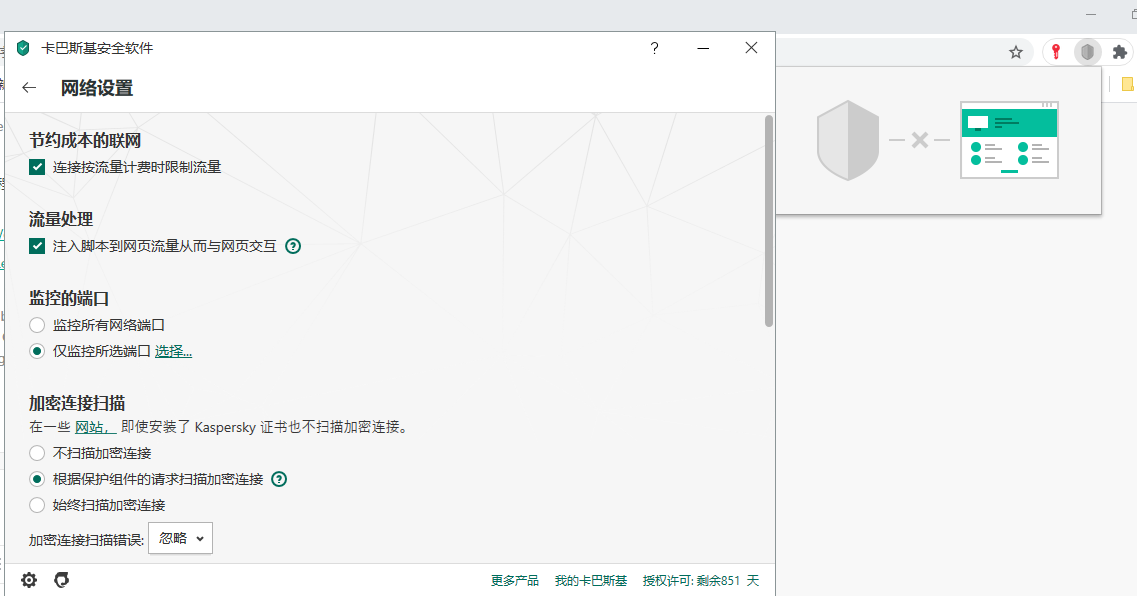
Task: Open the 网站 link in encrypted scan description
Action: tap(94, 427)
